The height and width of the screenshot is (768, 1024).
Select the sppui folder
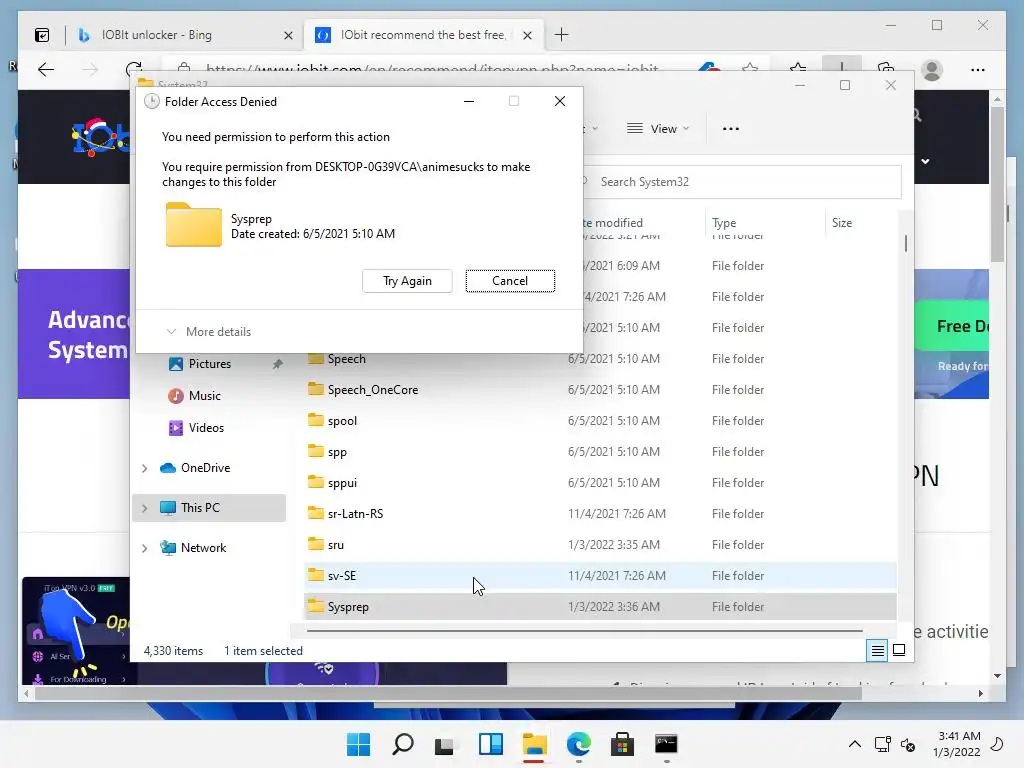point(342,483)
